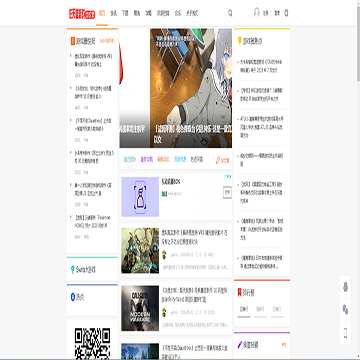This screenshot has width=360, height=360.
Task: Click the red bookmark icon of ranking panel
Action: coord(239,293)
